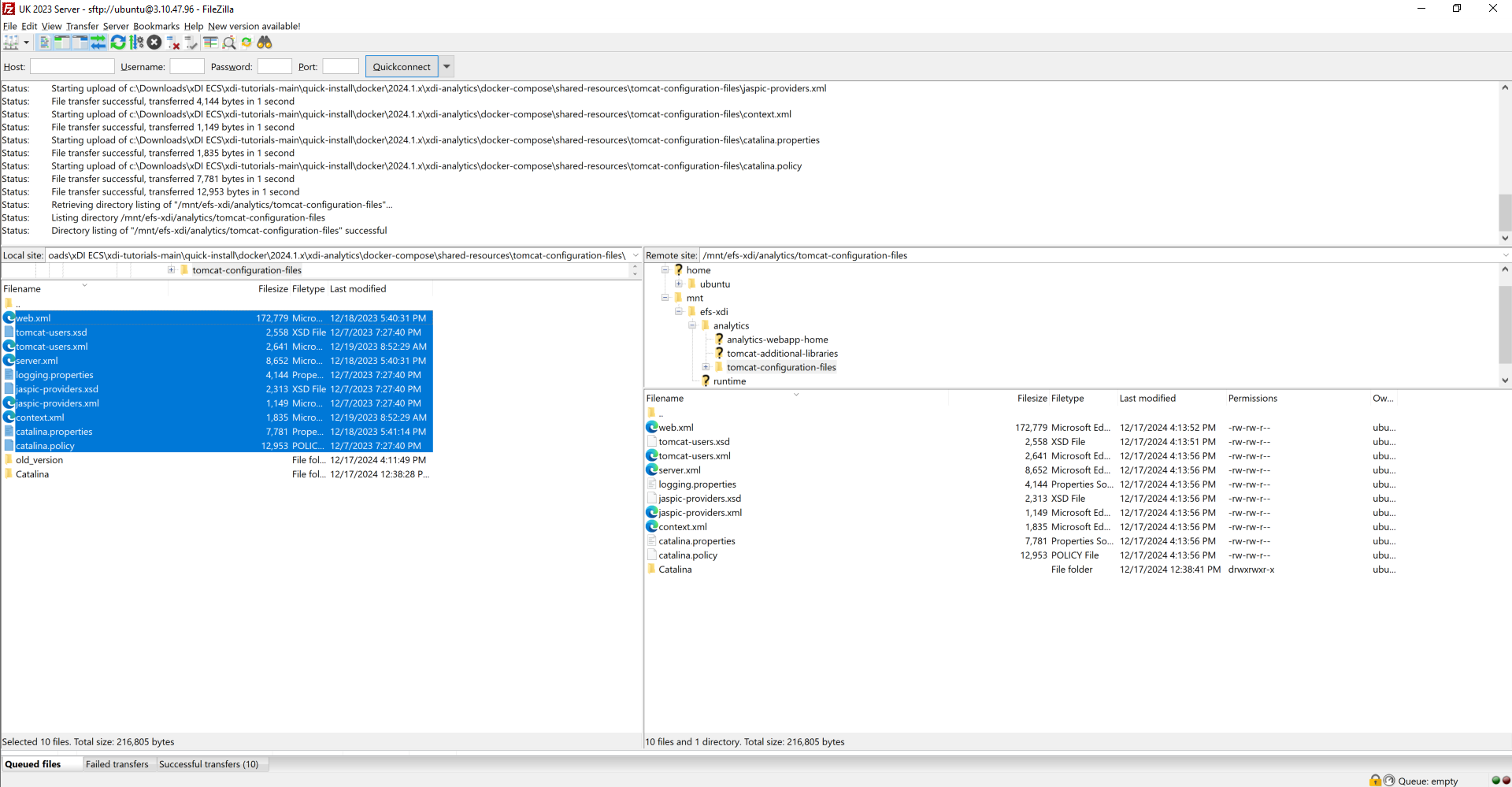Open the directory listing filters dialog
The width and height of the screenshot is (1512, 787).
click(210, 43)
